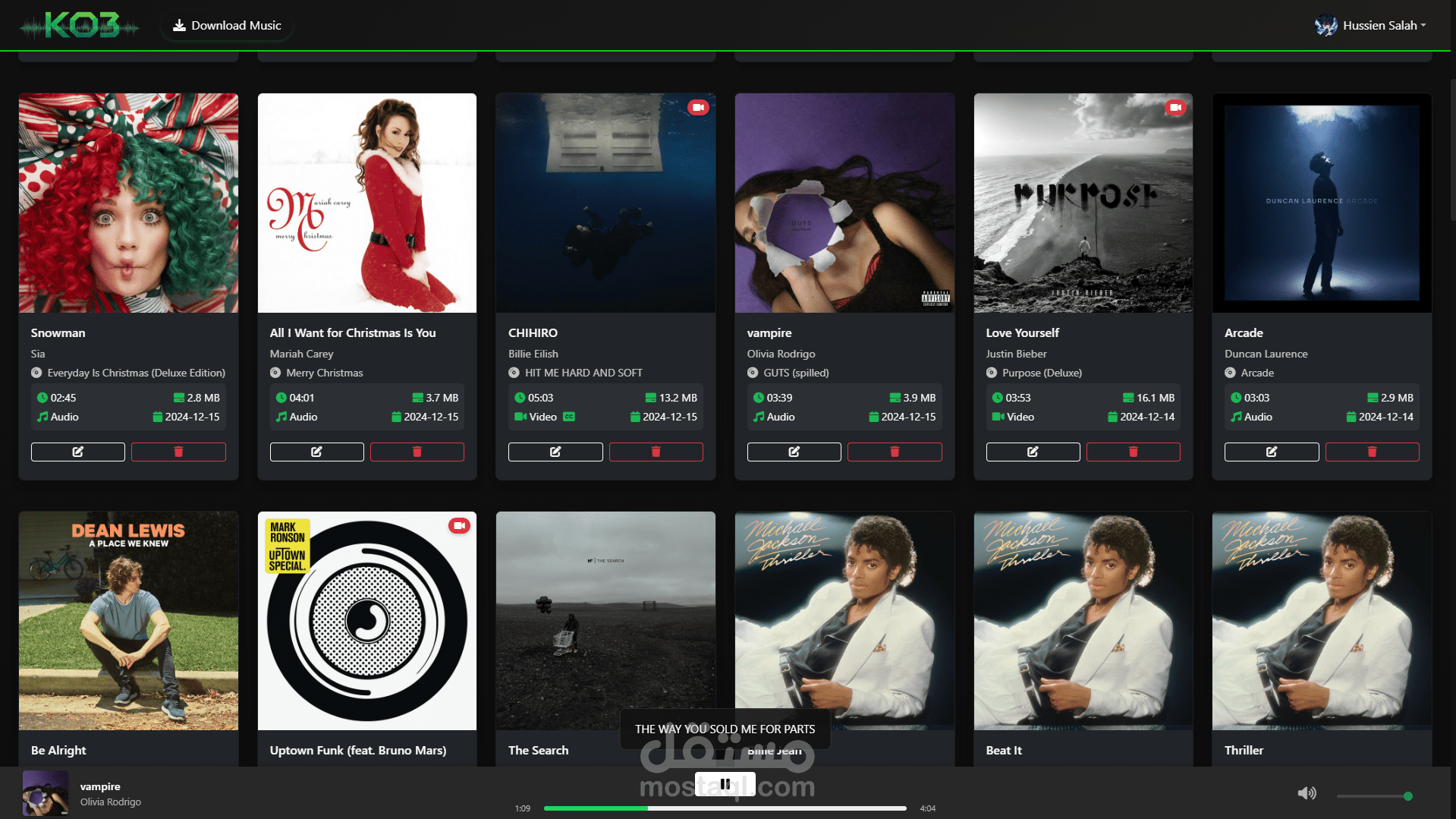Click the lyric line THE WAY YOU SOLD ME FOR PARTS

[x=725, y=729]
